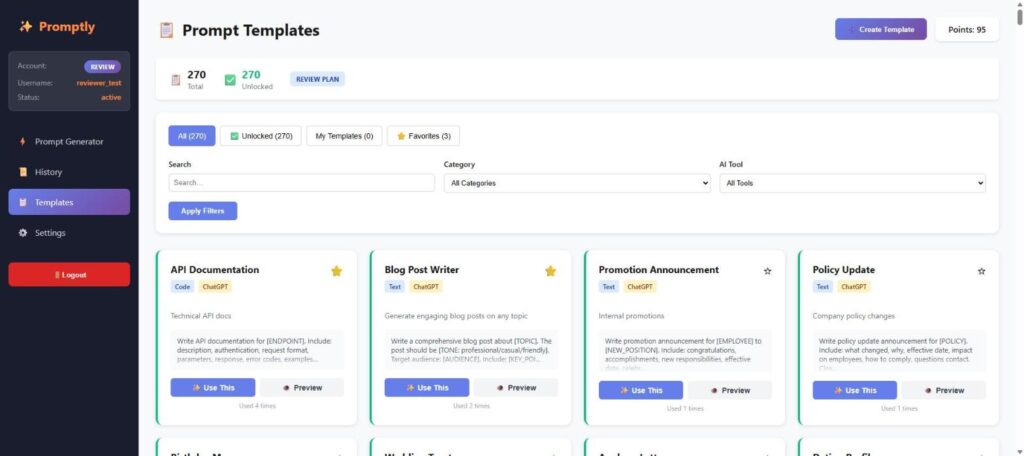The width and height of the screenshot is (1024, 456).
Task: Click the 'Internal promotions' description
Action: coord(632,316)
